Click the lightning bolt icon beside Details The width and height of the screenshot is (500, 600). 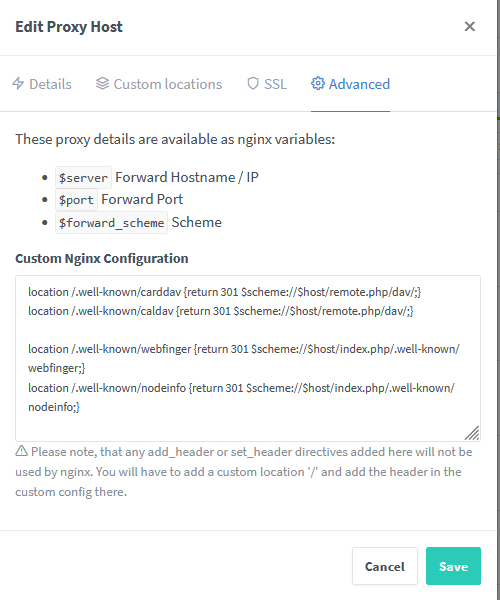pyautogui.click(x=18, y=83)
